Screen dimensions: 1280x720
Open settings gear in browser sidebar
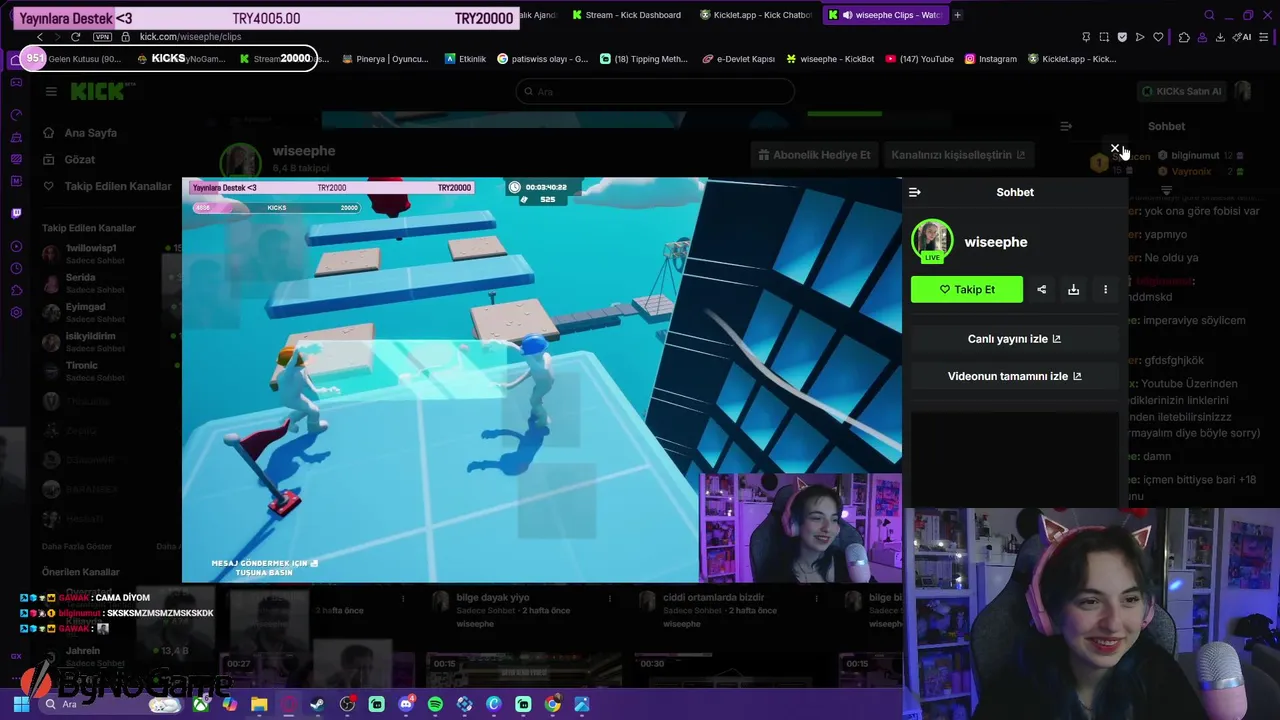(x=16, y=312)
